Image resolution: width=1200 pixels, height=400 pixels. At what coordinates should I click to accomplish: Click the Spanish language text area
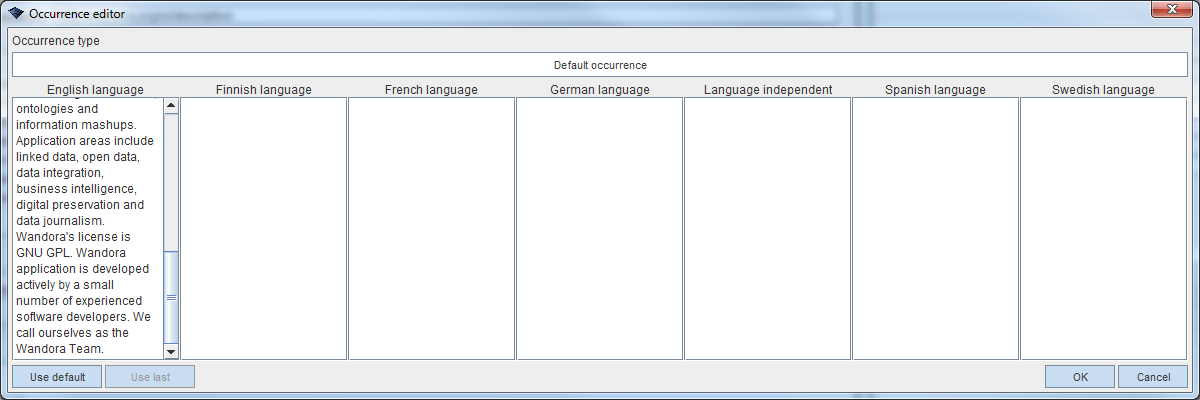pyautogui.click(x=935, y=228)
